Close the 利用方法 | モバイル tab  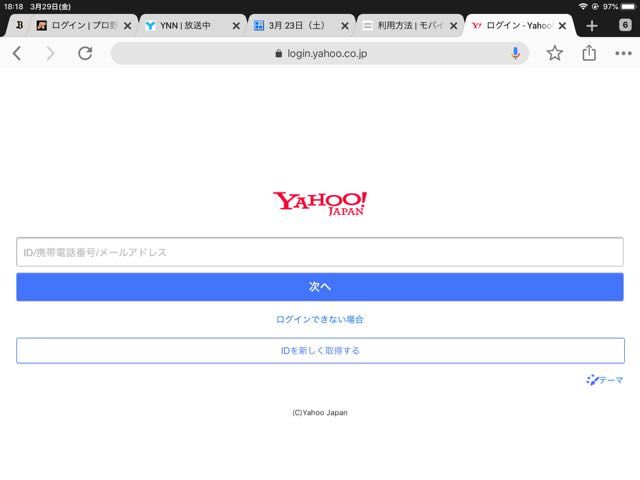pyautogui.click(x=453, y=26)
